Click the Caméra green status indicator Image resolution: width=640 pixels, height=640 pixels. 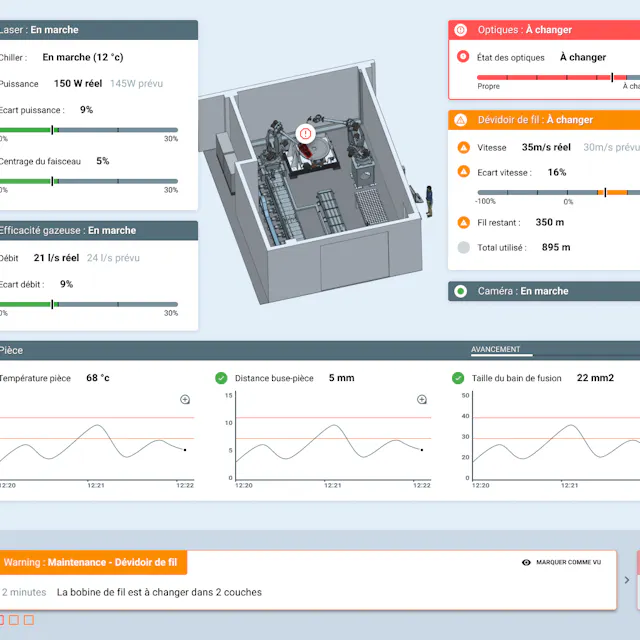461,291
